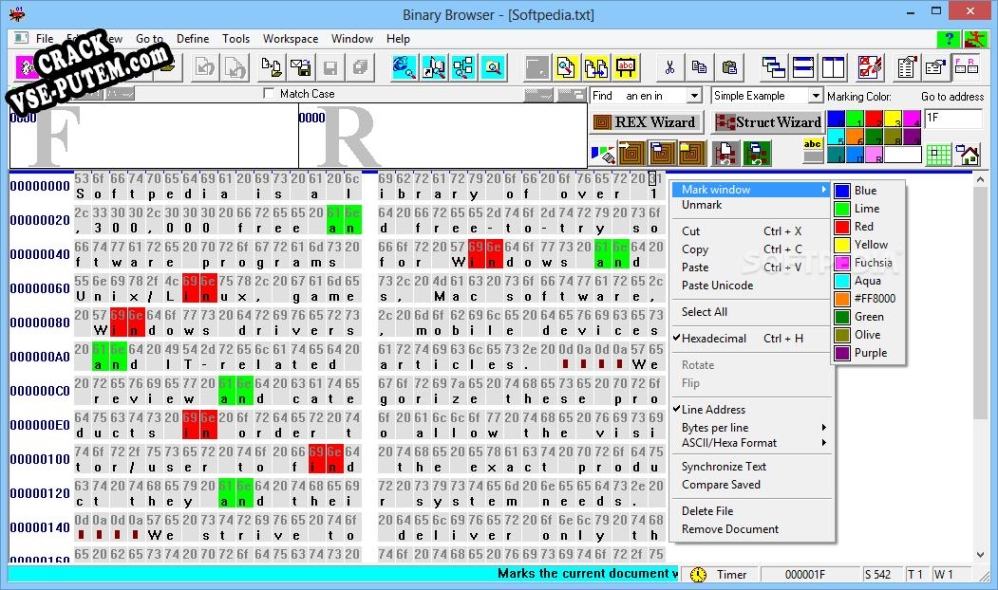Pick the red marking color swatch
Viewport: 998px width, 590px height.
click(x=873, y=117)
